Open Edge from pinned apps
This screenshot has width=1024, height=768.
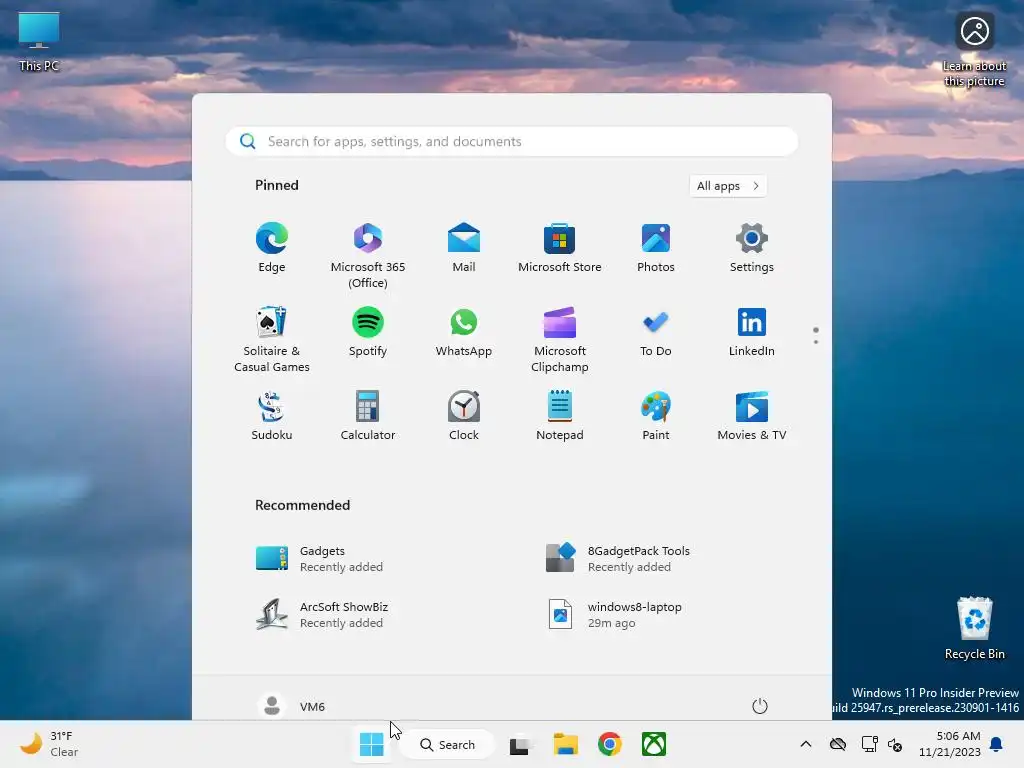point(272,248)
